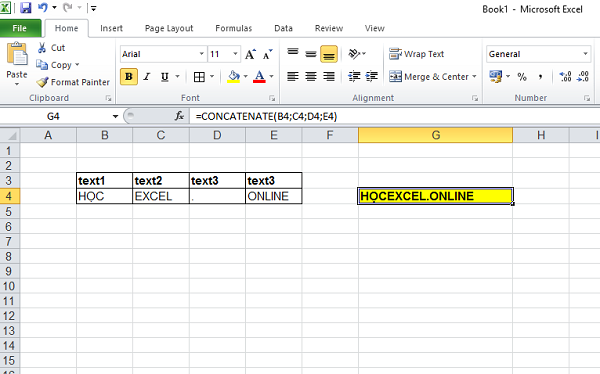600x374 pixels.
Task: Open Merge & Center dropdown arrow
Action: pyautogui.click(x=474, y=77)
